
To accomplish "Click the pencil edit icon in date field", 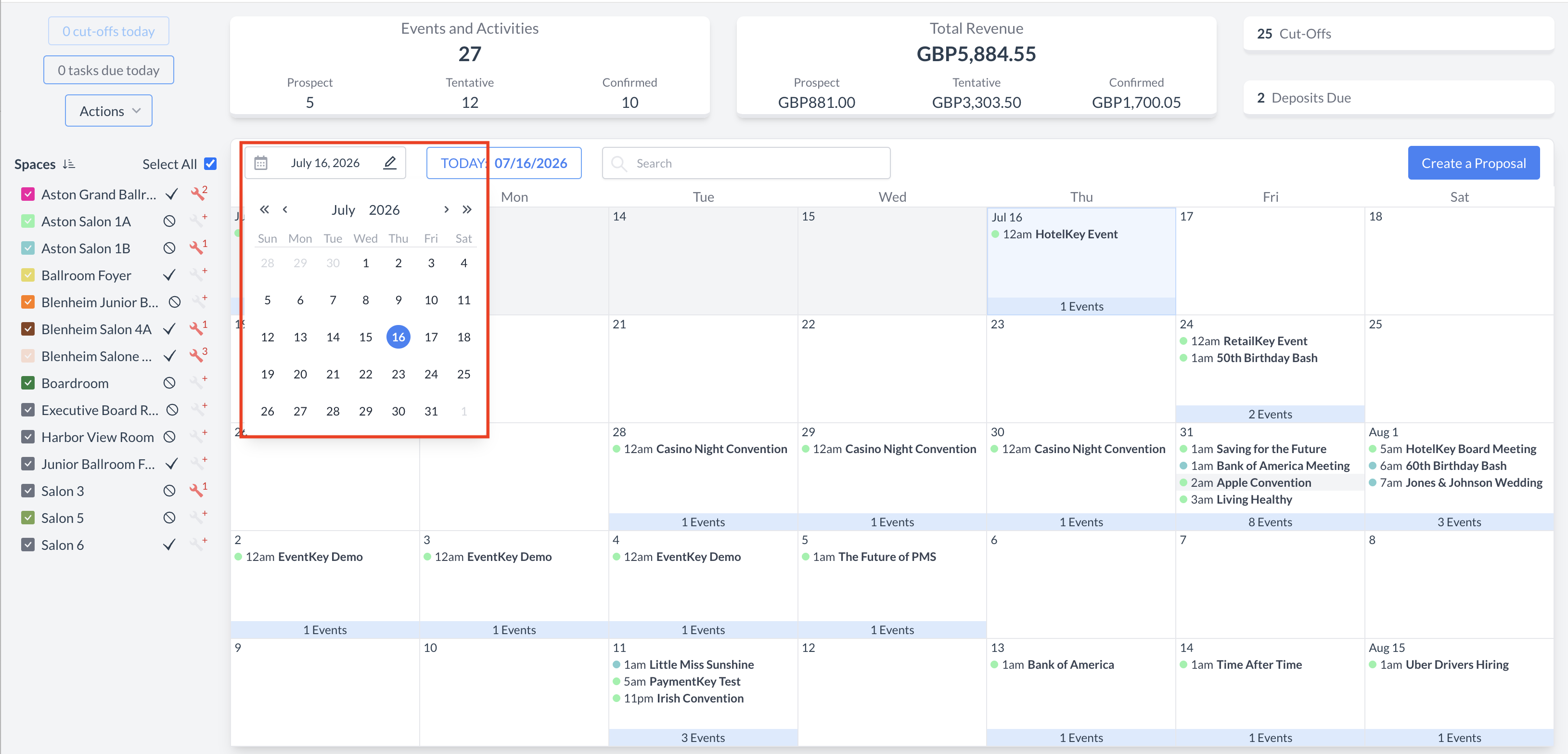I will tap(389, 163).
